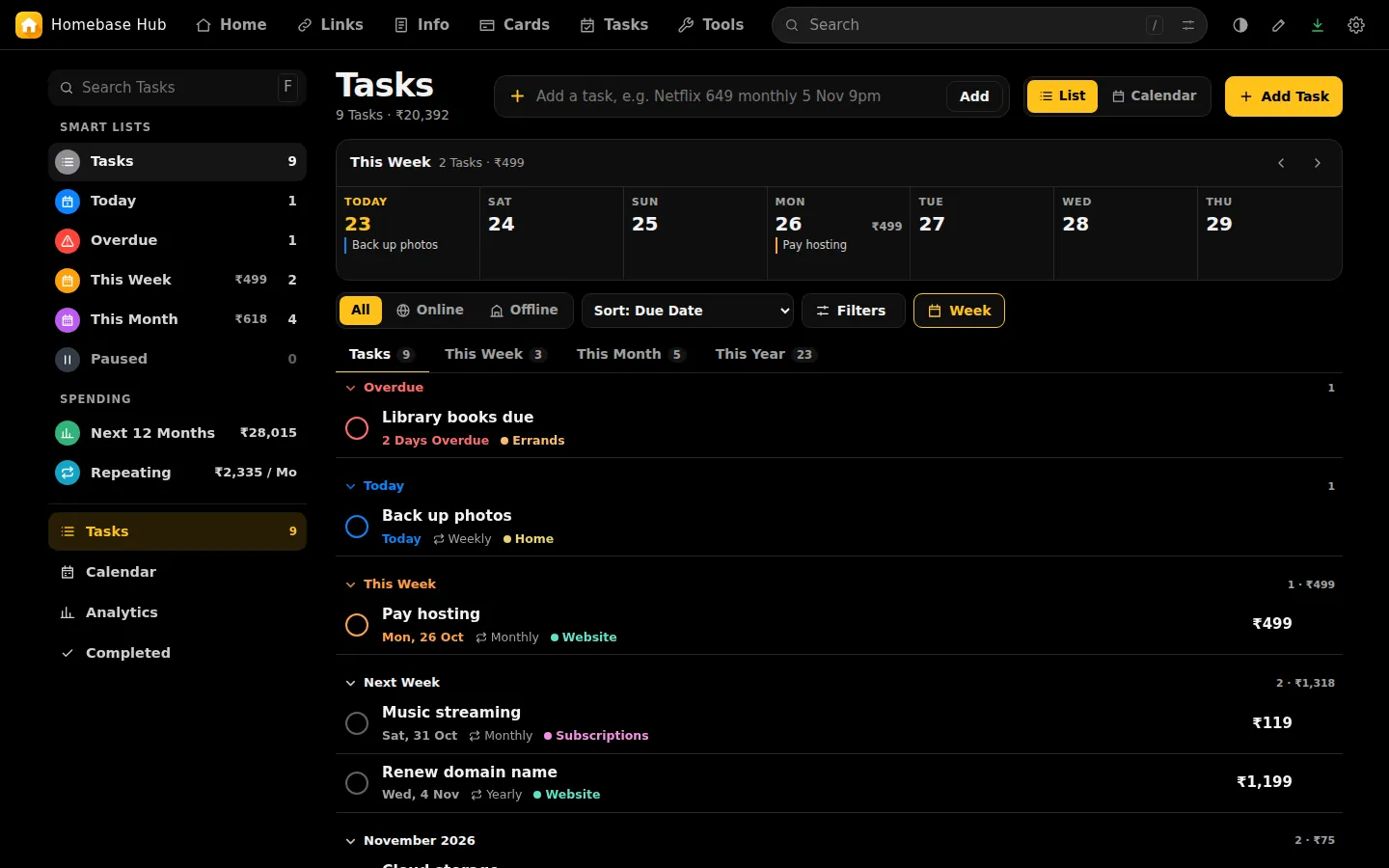This screenshot has height=868, width=1389.
Task: Filter tasks to Offline only
Action: click(x=524, y=311)
